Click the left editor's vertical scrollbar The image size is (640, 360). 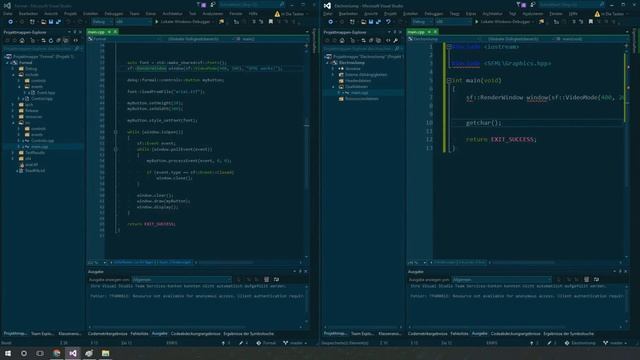click(x=307, y=151)
